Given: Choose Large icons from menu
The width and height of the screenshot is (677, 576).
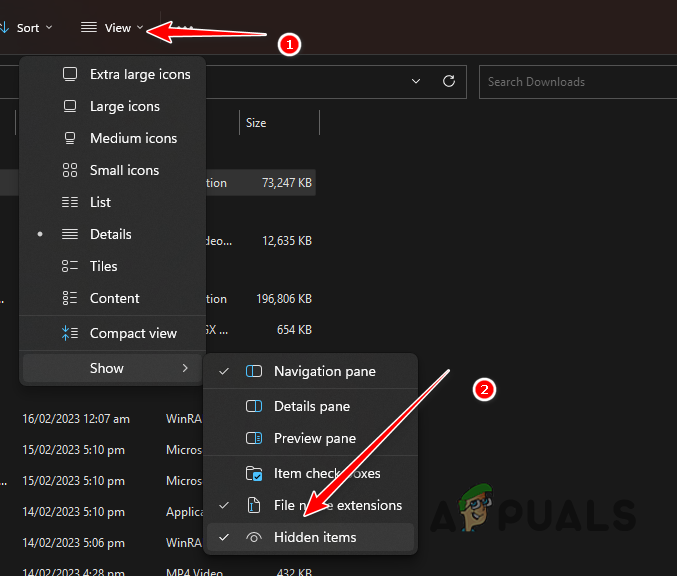Looking at the screenshot, I should coord(112,106).
